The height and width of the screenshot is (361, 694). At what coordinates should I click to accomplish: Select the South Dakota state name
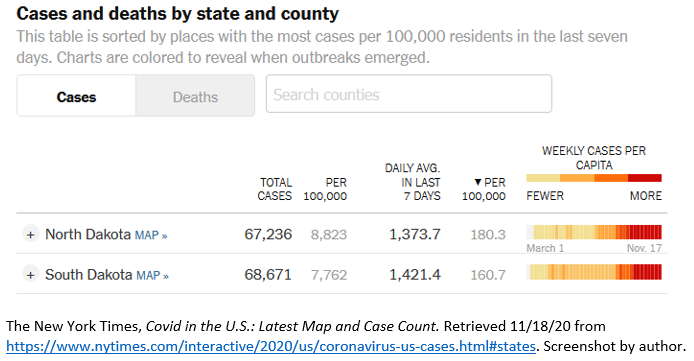click(89, 274)
